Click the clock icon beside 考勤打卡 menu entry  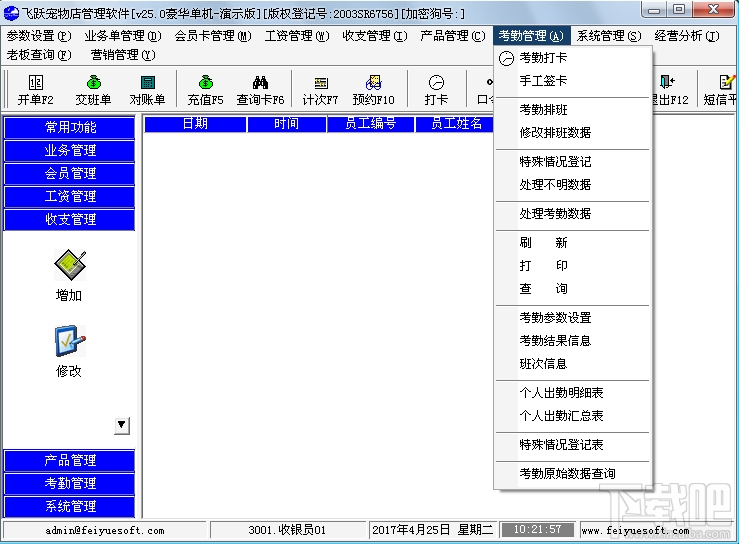pos(507,58)
